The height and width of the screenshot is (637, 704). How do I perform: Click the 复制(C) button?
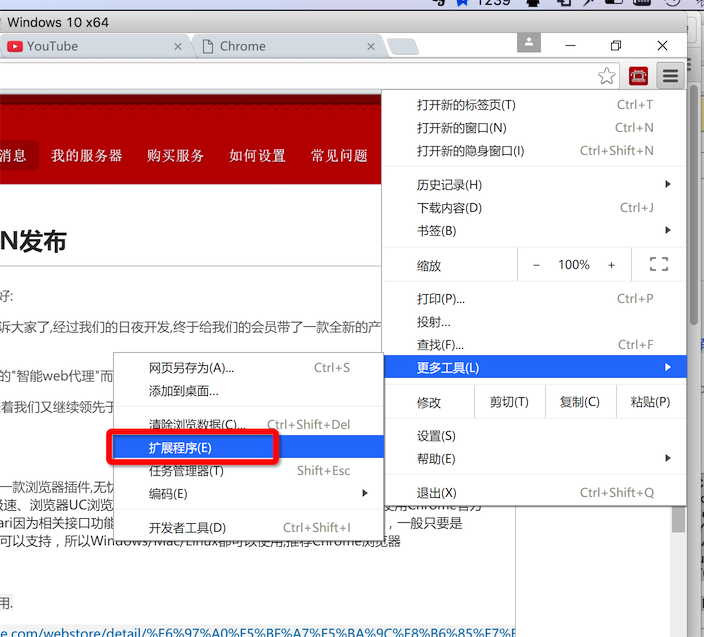point(579,402)
